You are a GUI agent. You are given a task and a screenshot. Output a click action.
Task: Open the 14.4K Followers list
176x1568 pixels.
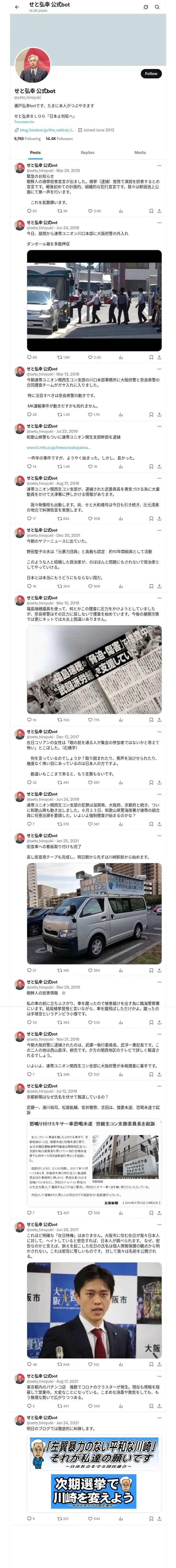[x=59, y=139]
